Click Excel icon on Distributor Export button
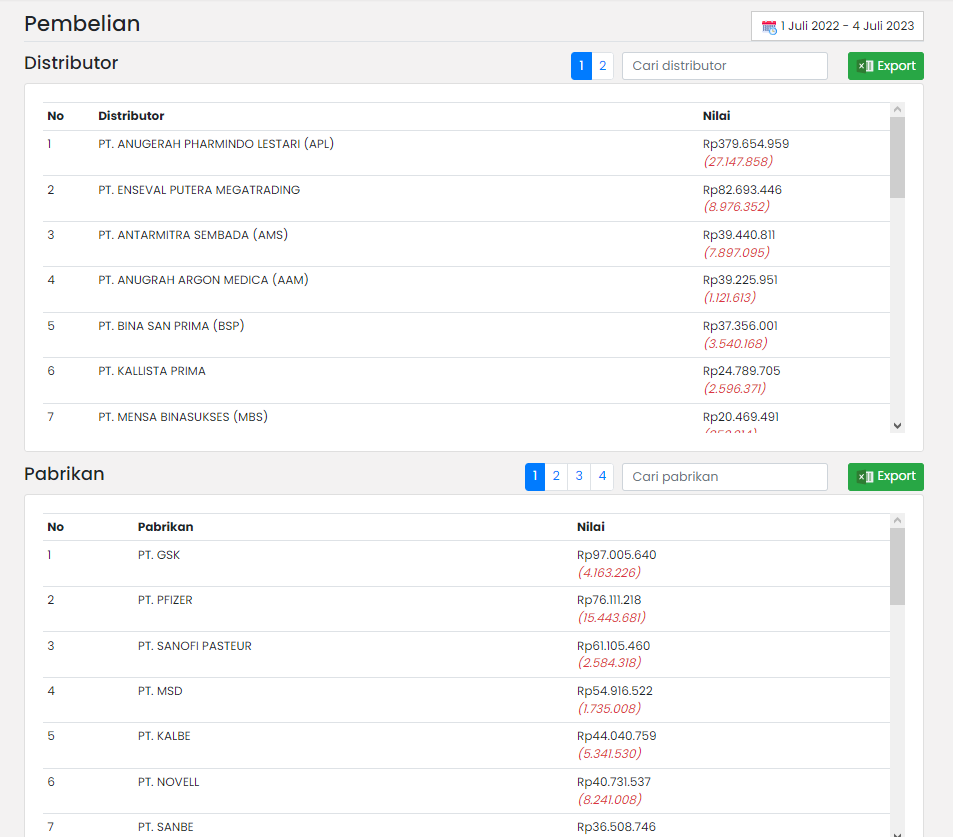Viewport: 953px width, 837px height. click(x=866, y=66)
